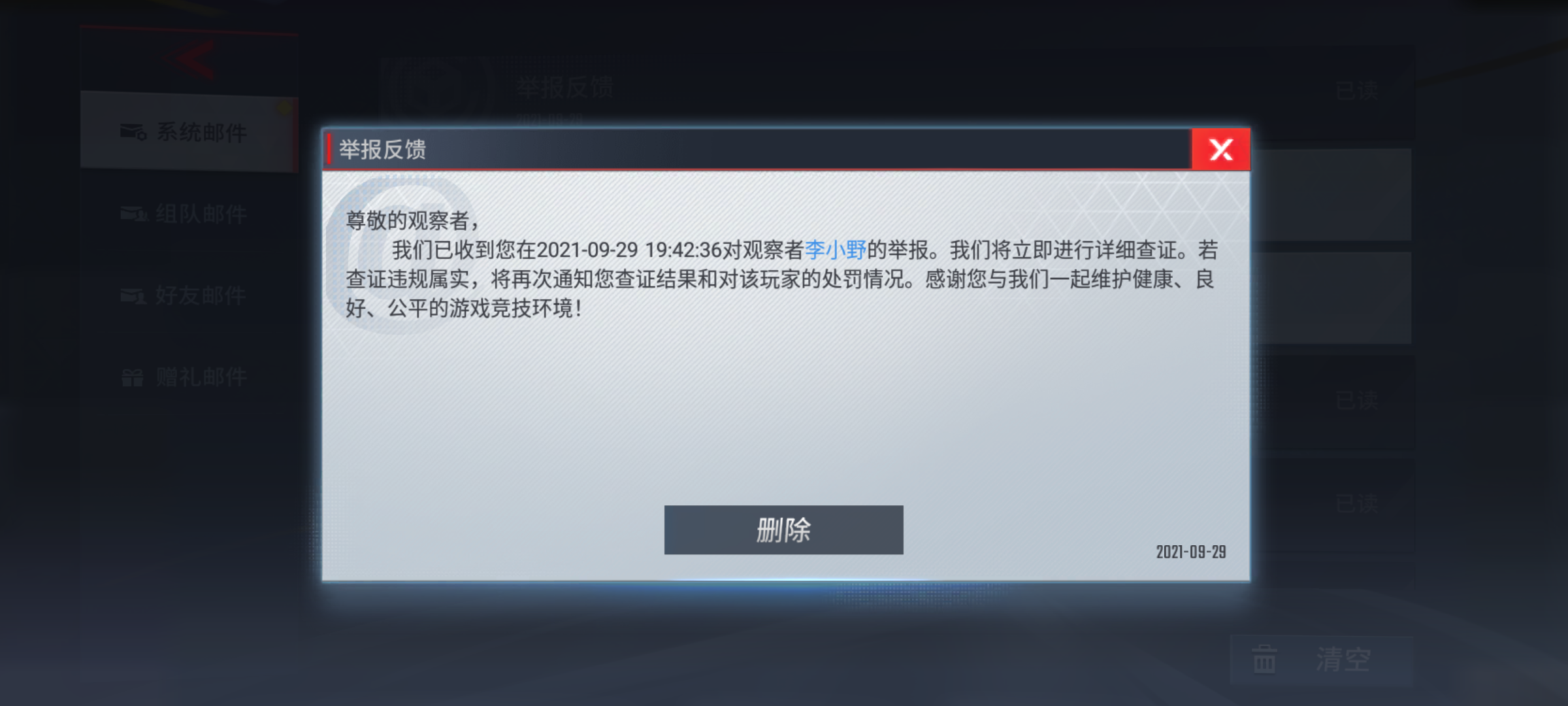Click the trash can icon near 清空
Screen dimensions: 1568x706
(1264, 659)
